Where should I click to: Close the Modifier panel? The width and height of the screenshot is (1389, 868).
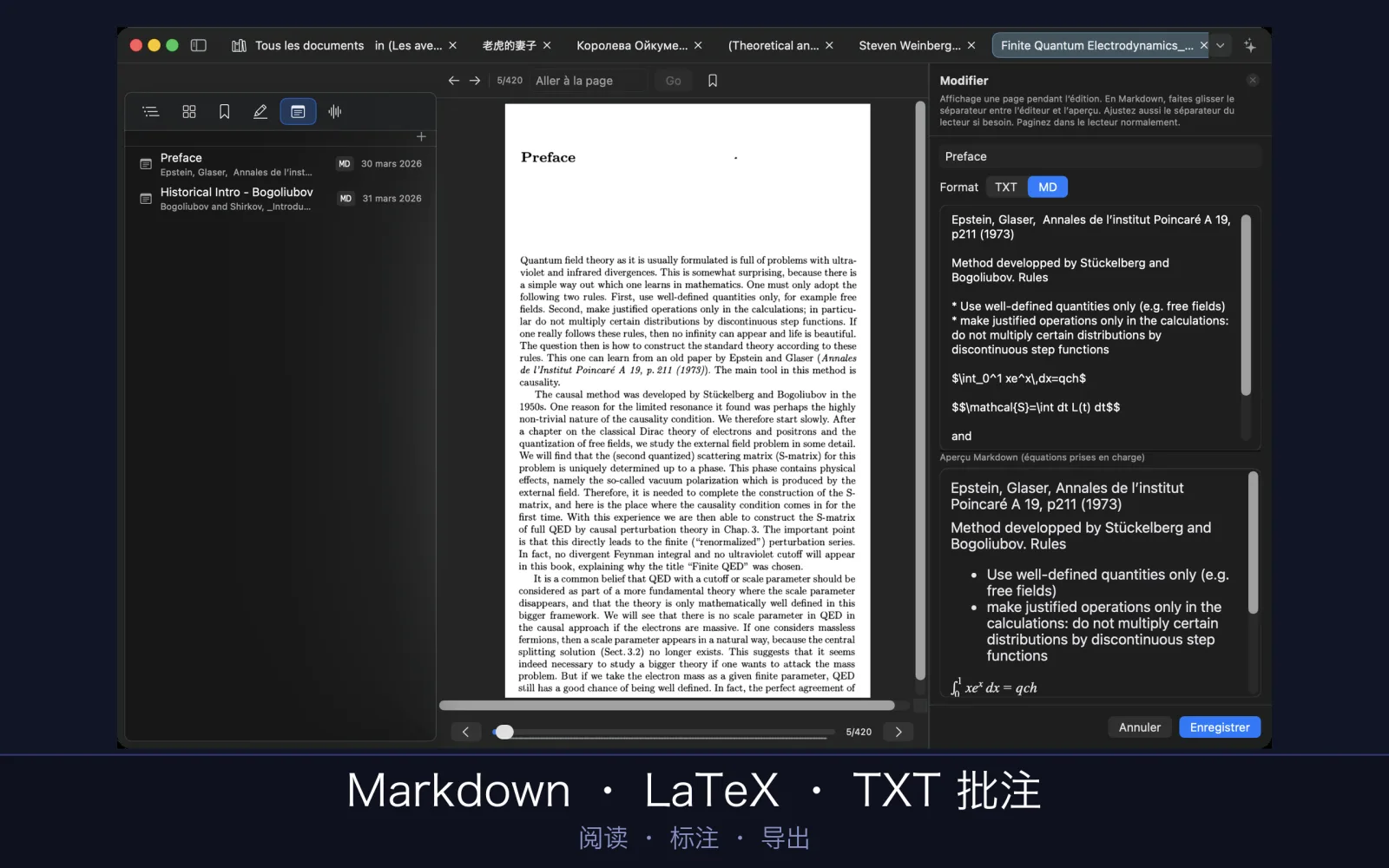click(1253, 80)
